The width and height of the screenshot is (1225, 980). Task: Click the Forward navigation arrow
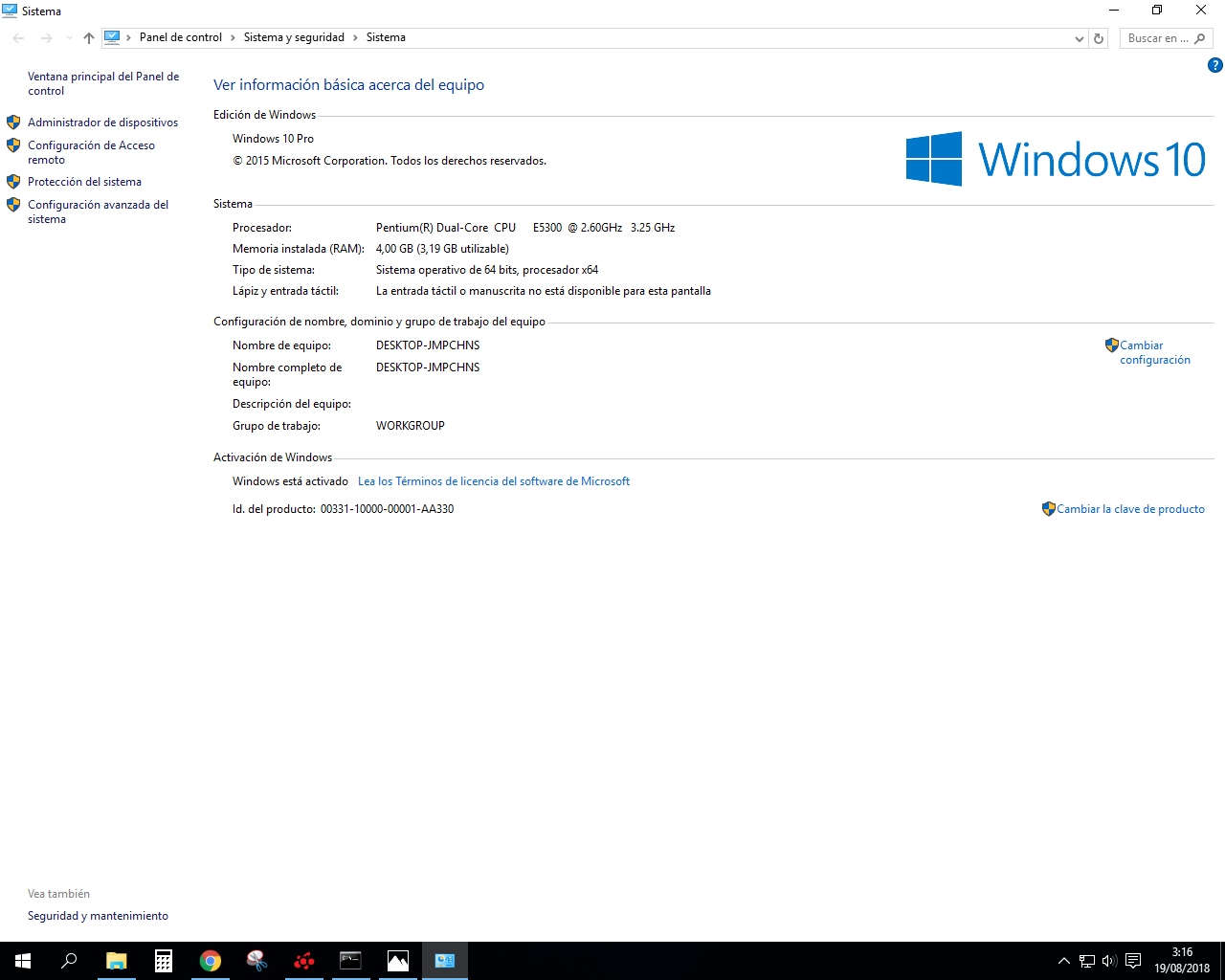pos(46,38)
